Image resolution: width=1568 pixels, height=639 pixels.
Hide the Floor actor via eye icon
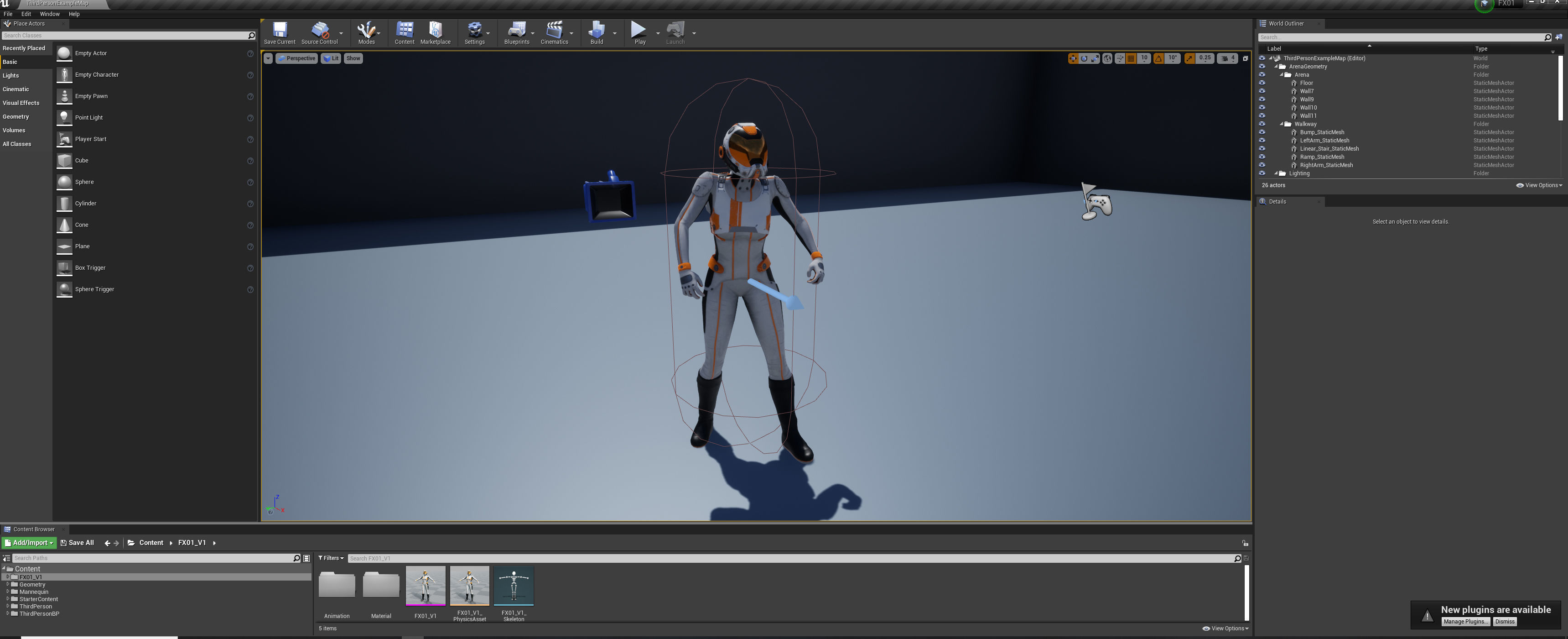click(x=1262, y=83)
